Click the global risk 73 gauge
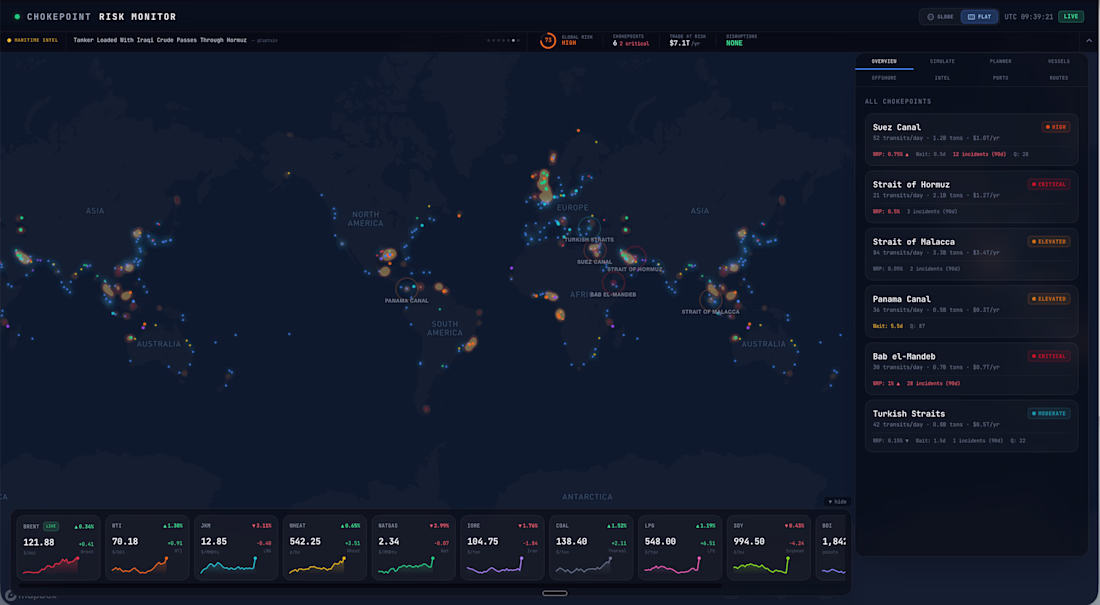This screenshot has width=1100, height=605. pos(548,41)
